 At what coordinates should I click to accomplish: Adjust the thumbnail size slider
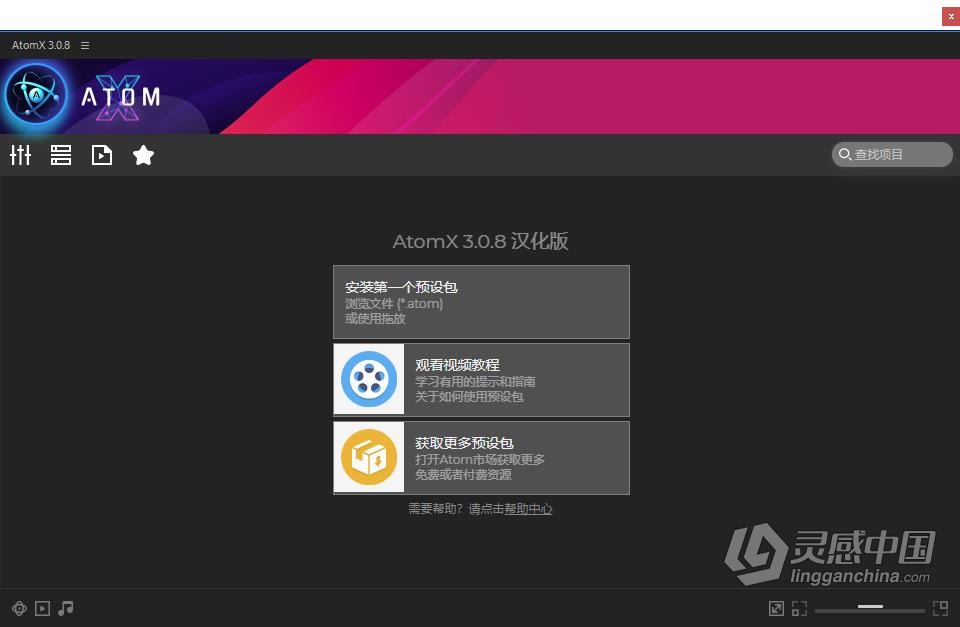[x=869, y=608]
